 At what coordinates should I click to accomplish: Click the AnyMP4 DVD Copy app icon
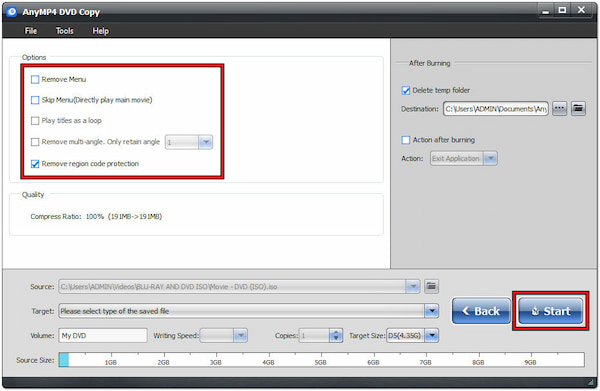(12, 12)
